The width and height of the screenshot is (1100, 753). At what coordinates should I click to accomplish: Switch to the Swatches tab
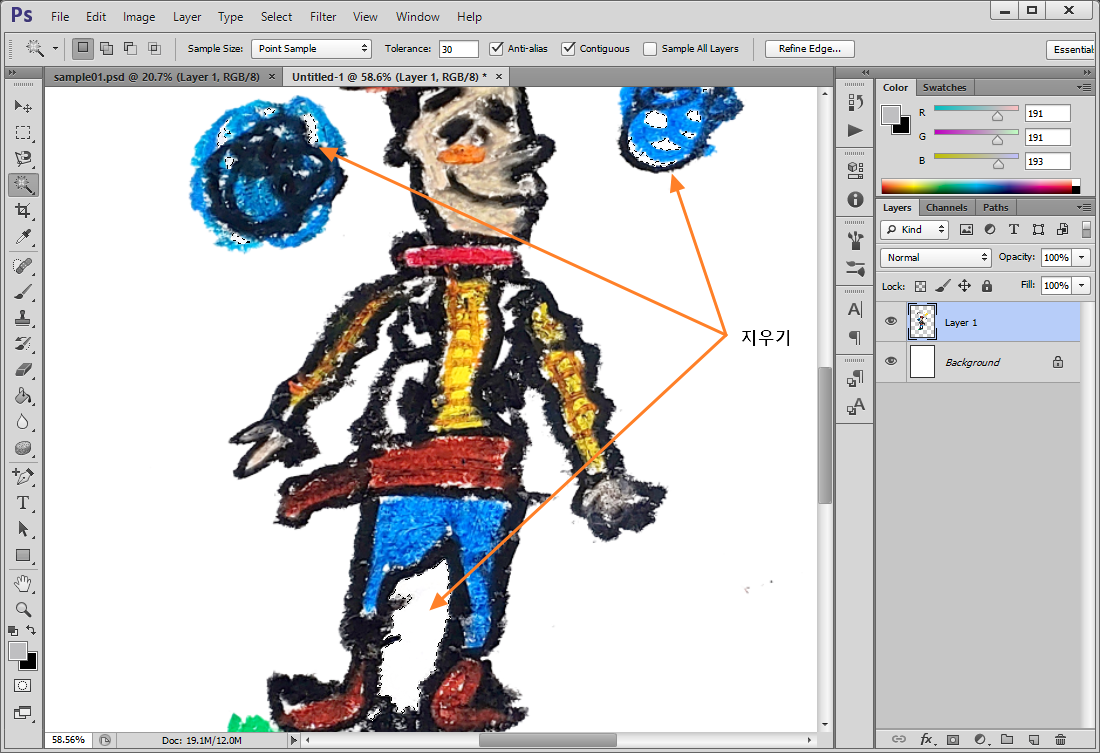click(x=944, y=88)
